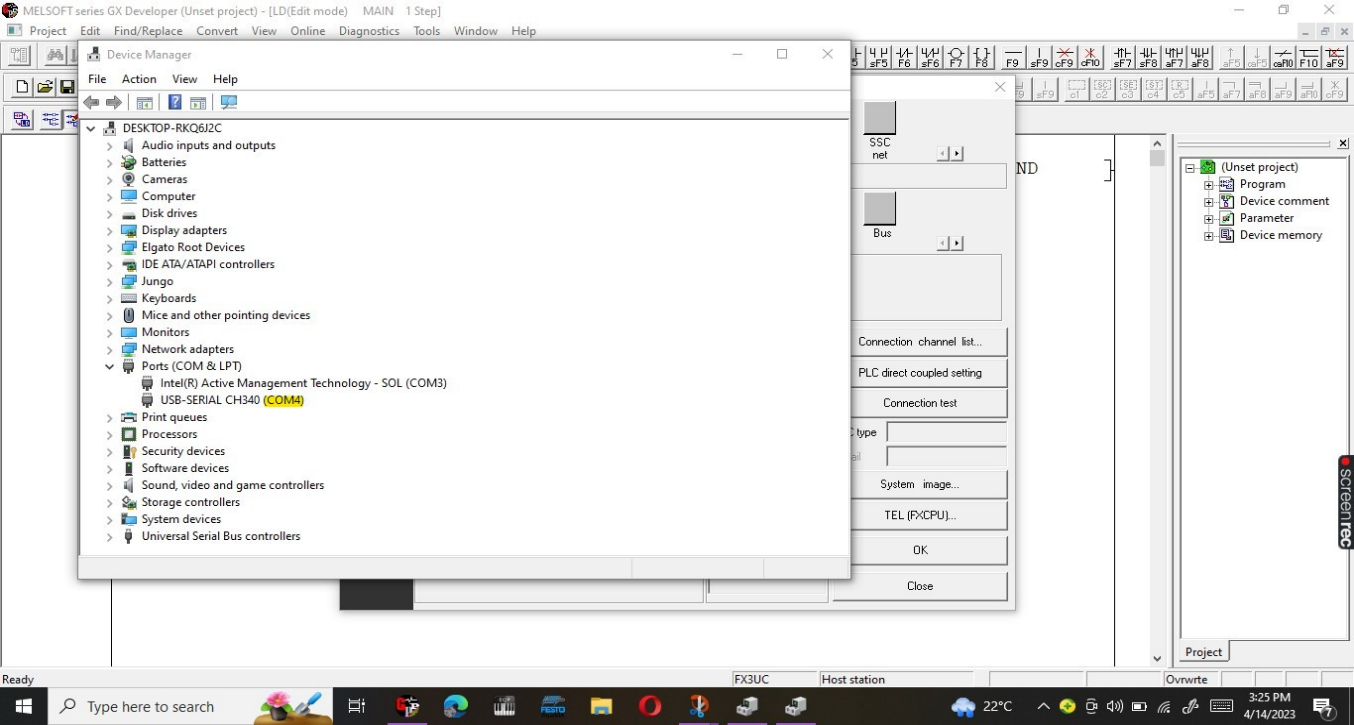The height and width of the screenshot is (725, 1354).
Task: Expand Universal Serial Bus controllers
Action: point(110,537)
